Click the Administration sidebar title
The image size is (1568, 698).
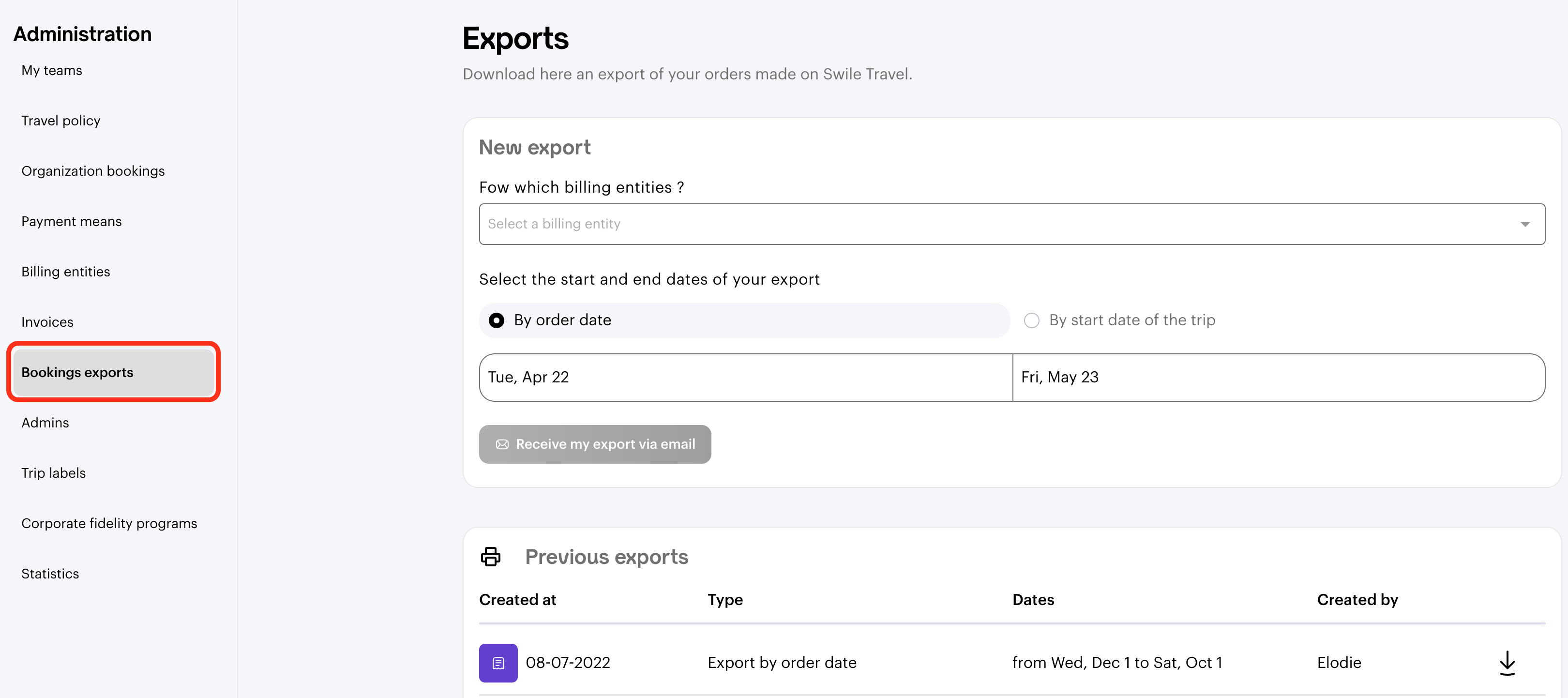click(x=83, y=34)
